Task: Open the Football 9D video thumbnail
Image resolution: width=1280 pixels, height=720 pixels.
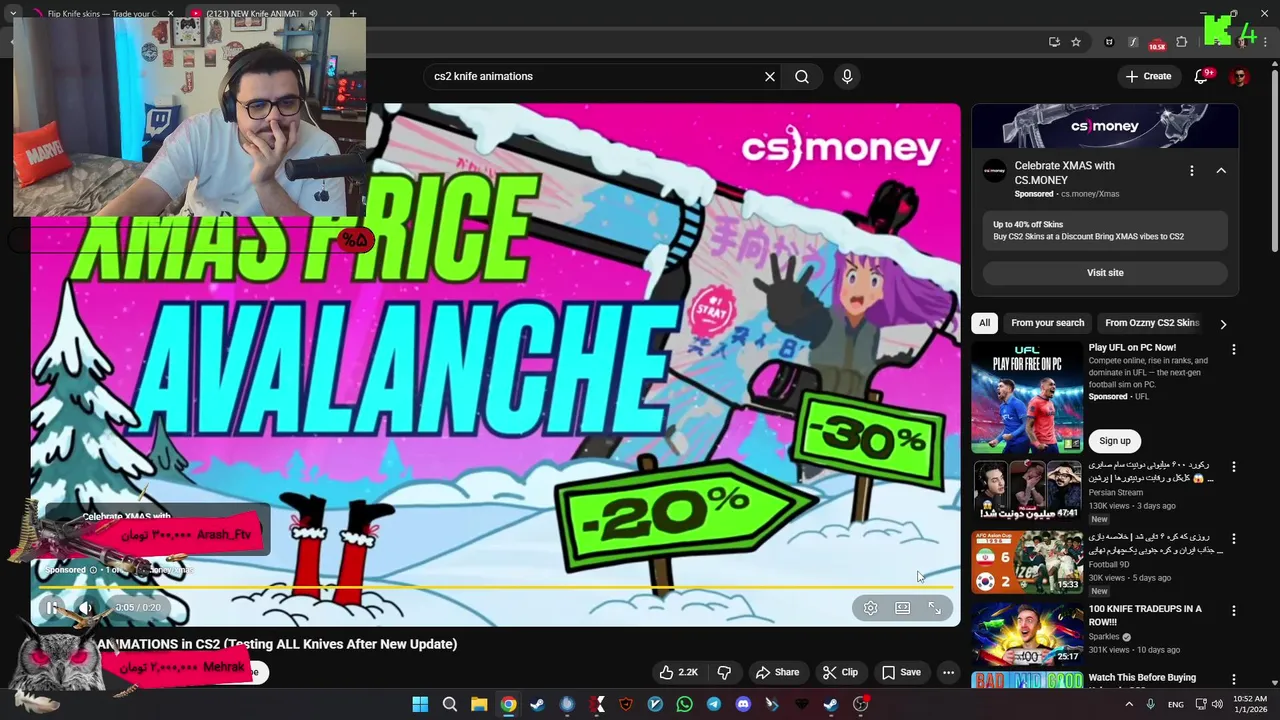Action: point(1027,562)
